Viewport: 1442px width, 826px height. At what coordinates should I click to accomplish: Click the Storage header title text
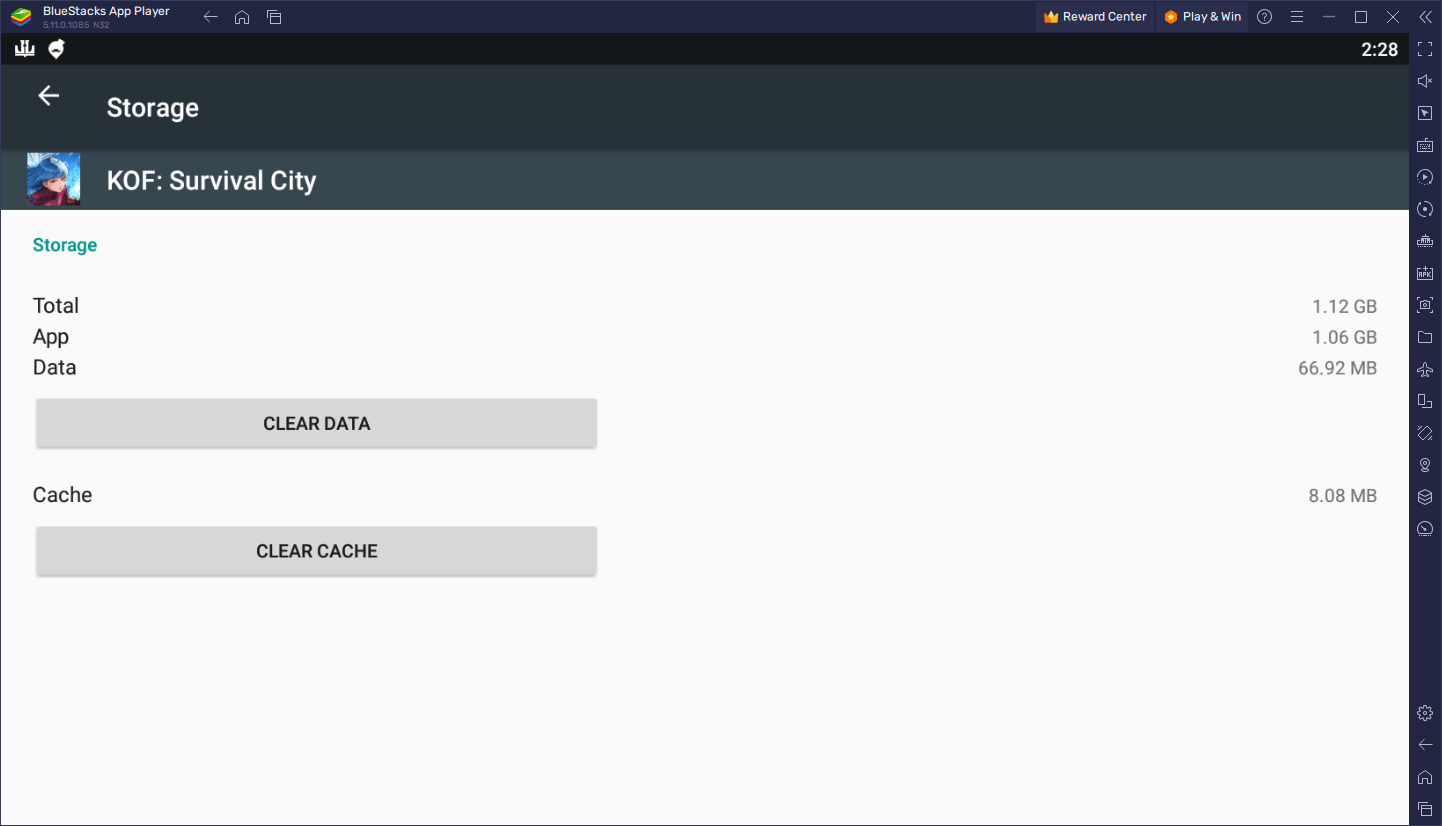152,108
